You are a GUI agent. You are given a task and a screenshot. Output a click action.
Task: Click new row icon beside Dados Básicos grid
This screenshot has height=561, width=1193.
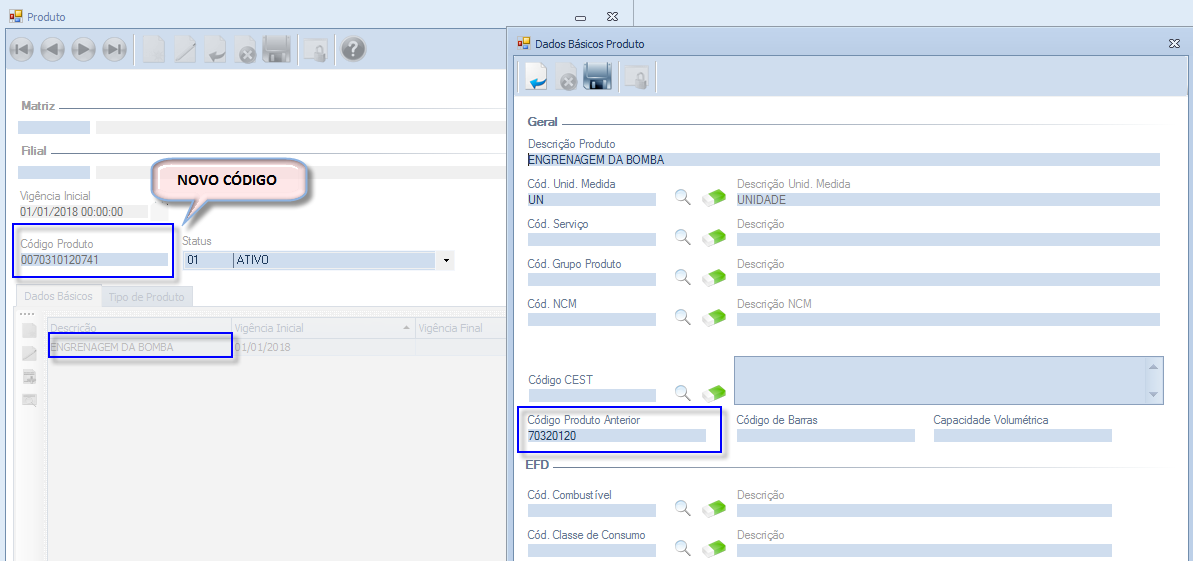pyautogui.click(x=30, y=330)
